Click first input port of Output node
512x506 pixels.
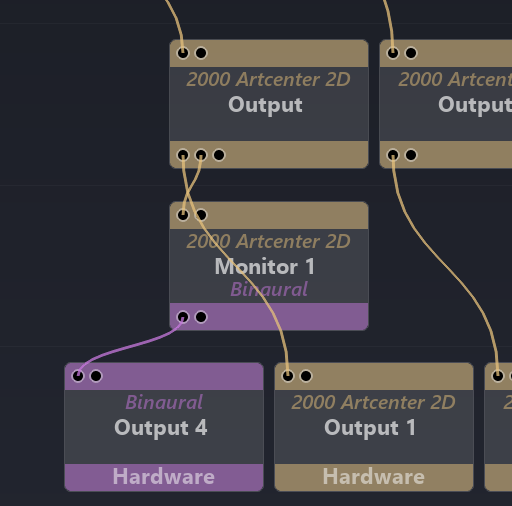(x=183, y=53)
